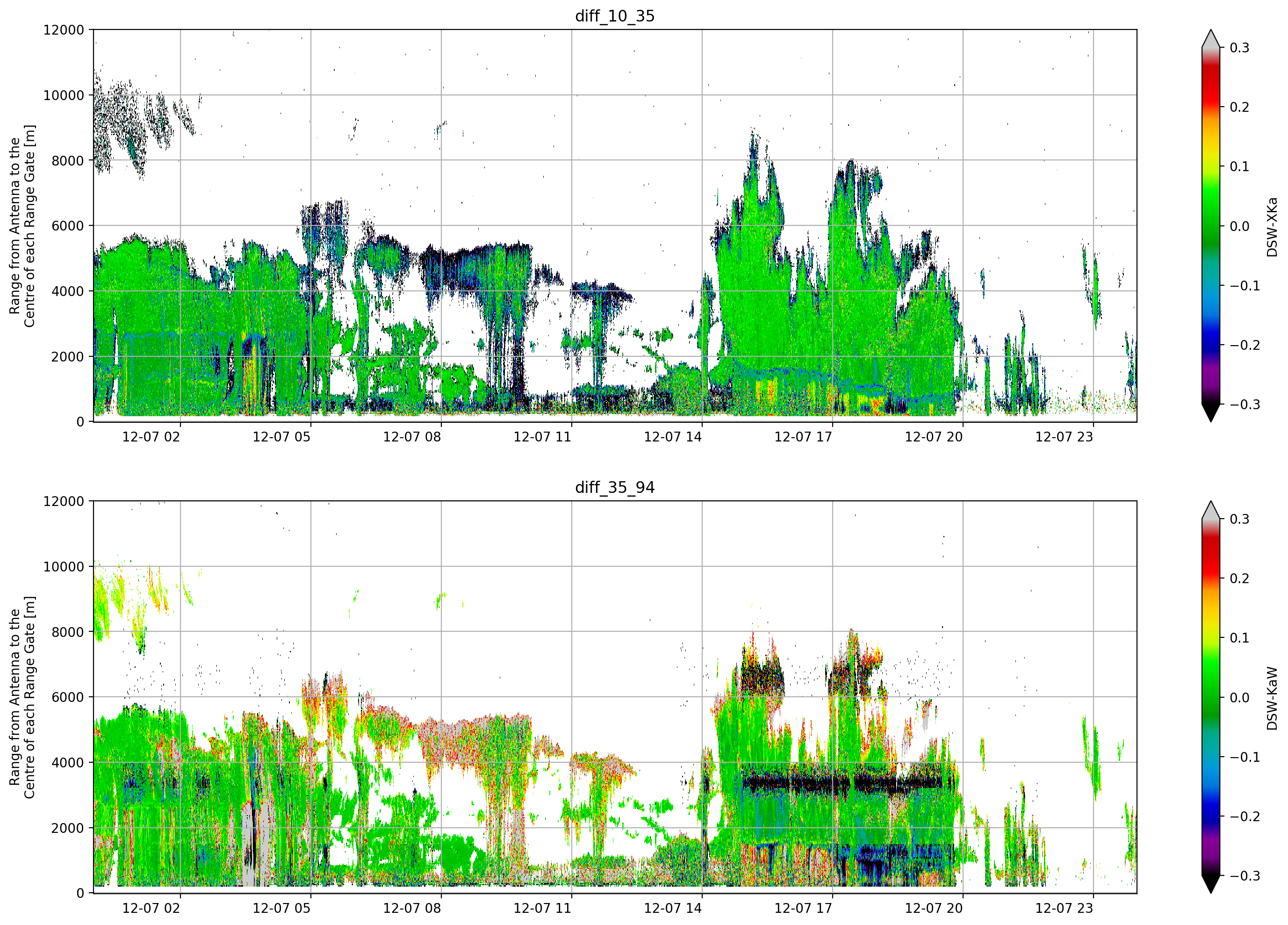Screen dimensions: 1288x925
Task: Click the 2000 y-tick of diff_35_94
Action: coord(68,828)
